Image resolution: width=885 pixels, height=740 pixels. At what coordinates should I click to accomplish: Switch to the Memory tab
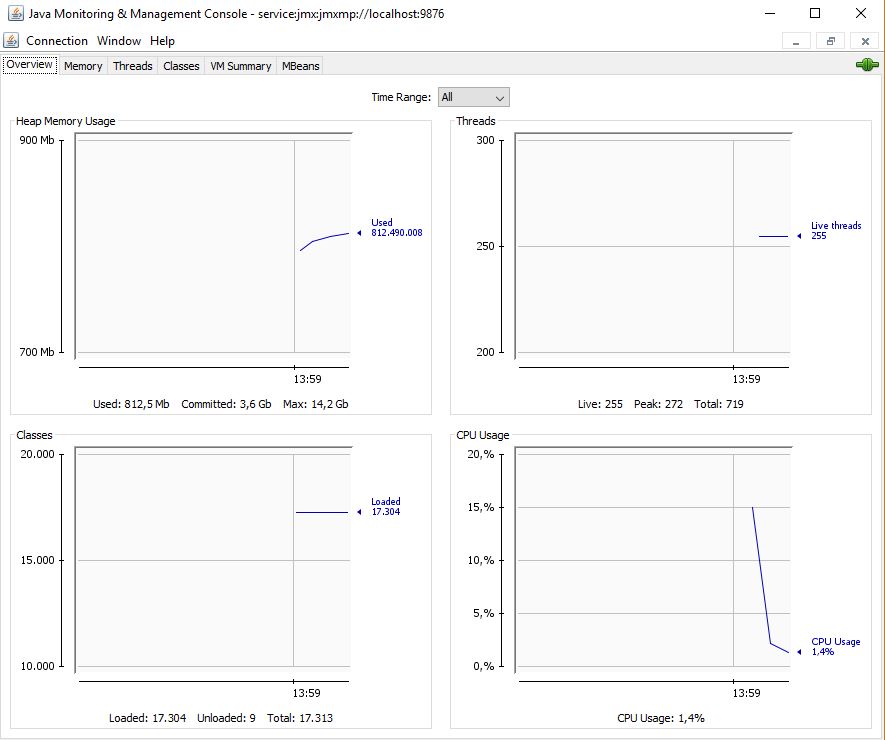[x=83, y=66]
